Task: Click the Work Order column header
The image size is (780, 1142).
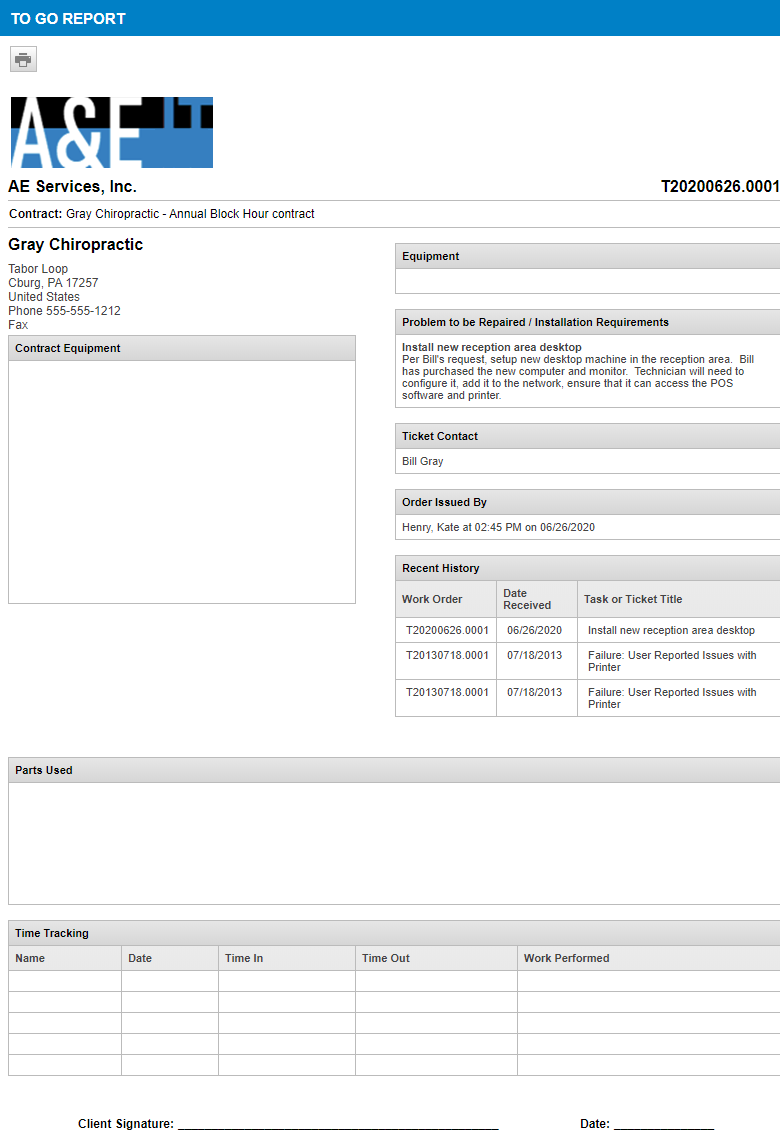Action: pyautogui.click(x=446, y=599)
